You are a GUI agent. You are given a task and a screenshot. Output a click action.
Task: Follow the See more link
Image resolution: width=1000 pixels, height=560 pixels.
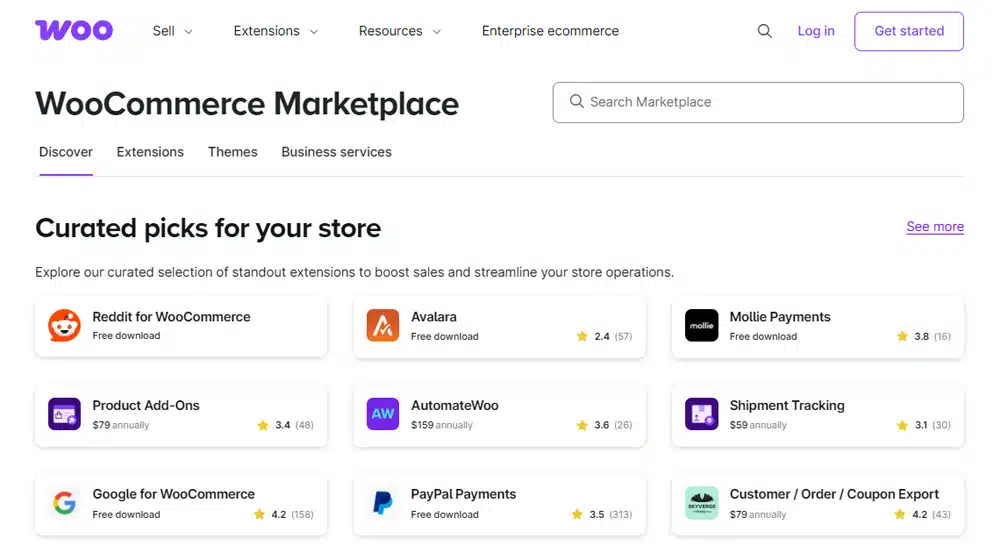coord(935,226)
